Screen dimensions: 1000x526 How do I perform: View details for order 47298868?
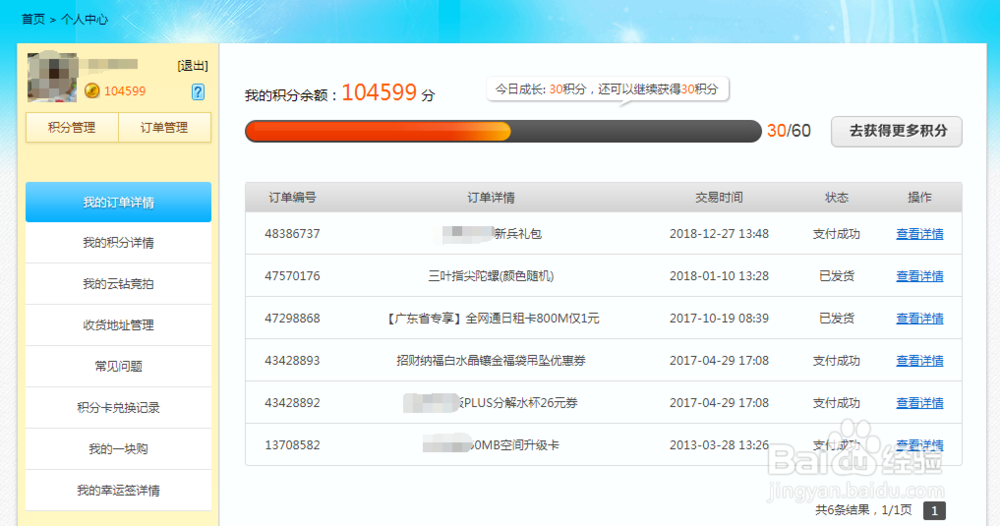pyautogui.click(x=920, y=318)
